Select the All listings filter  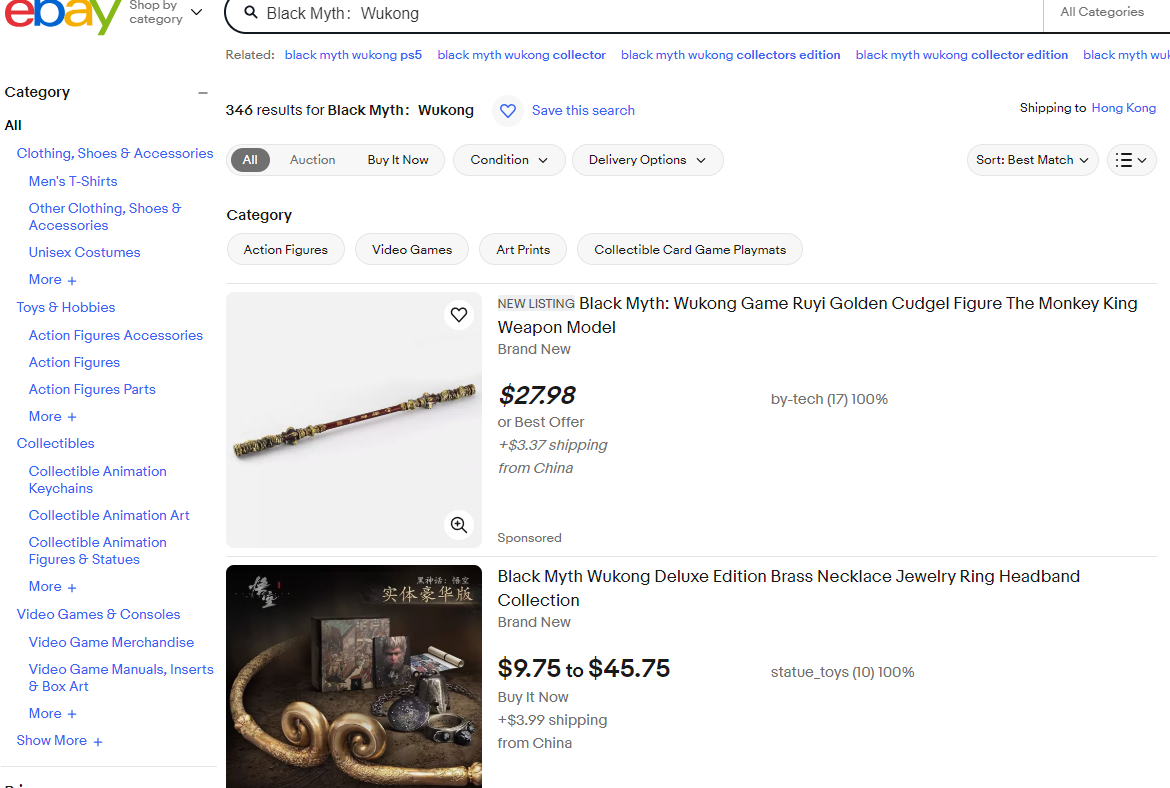pos(250,160)
